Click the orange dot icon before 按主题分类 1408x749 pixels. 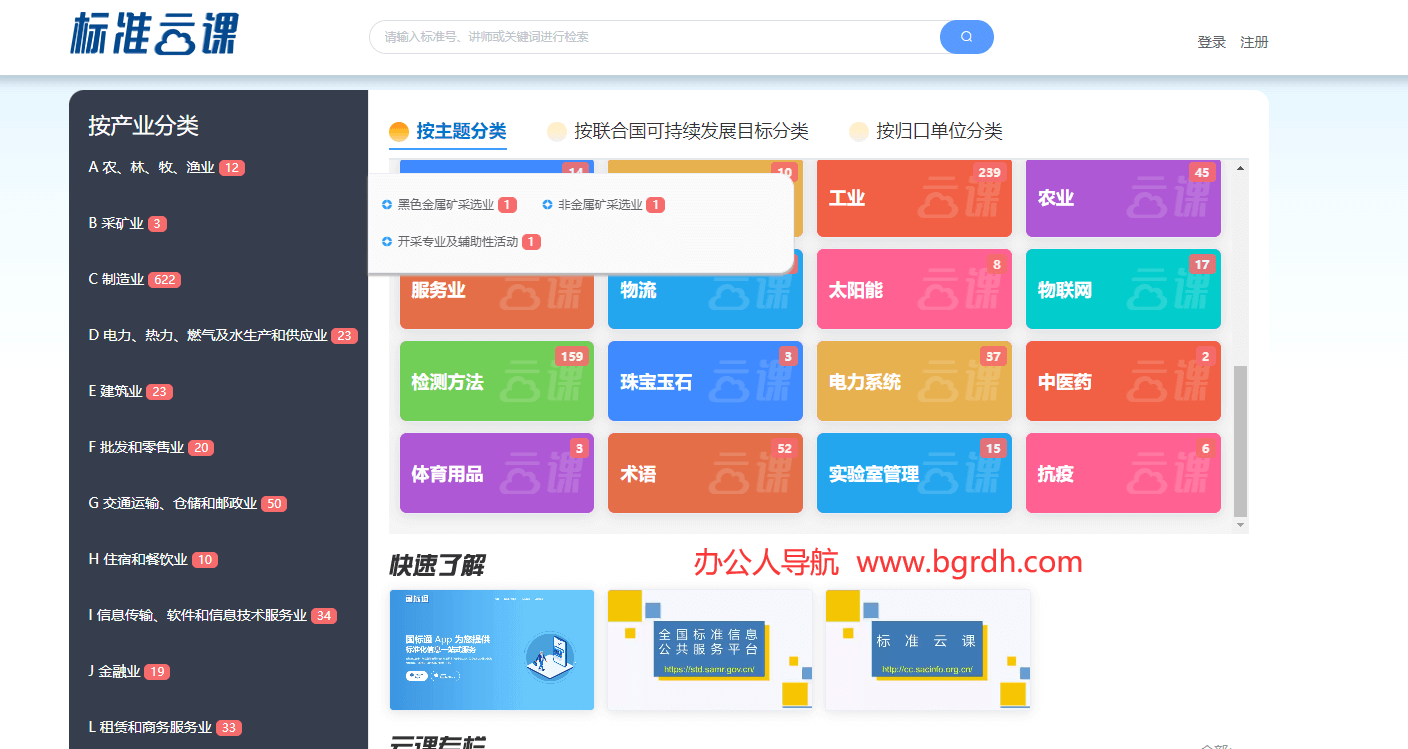[x=398, y=130]
